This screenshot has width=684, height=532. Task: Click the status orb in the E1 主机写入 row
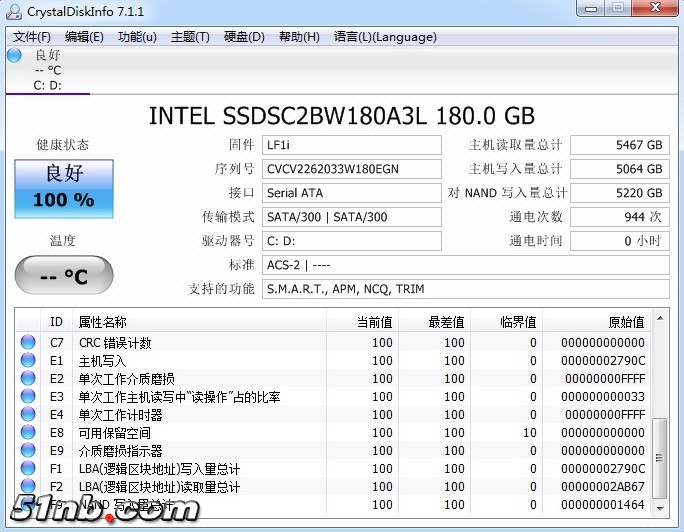(x=28, y=361)
